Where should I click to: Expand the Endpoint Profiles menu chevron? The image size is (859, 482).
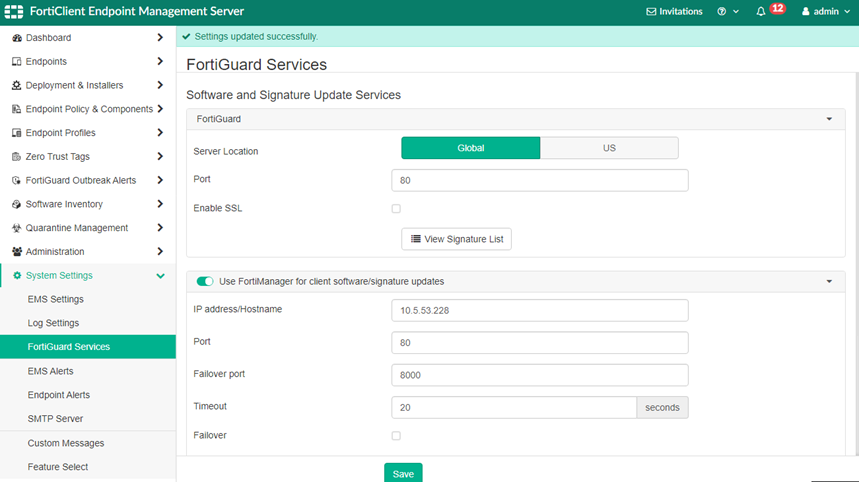pyautogui.click(x=160, y=133)
